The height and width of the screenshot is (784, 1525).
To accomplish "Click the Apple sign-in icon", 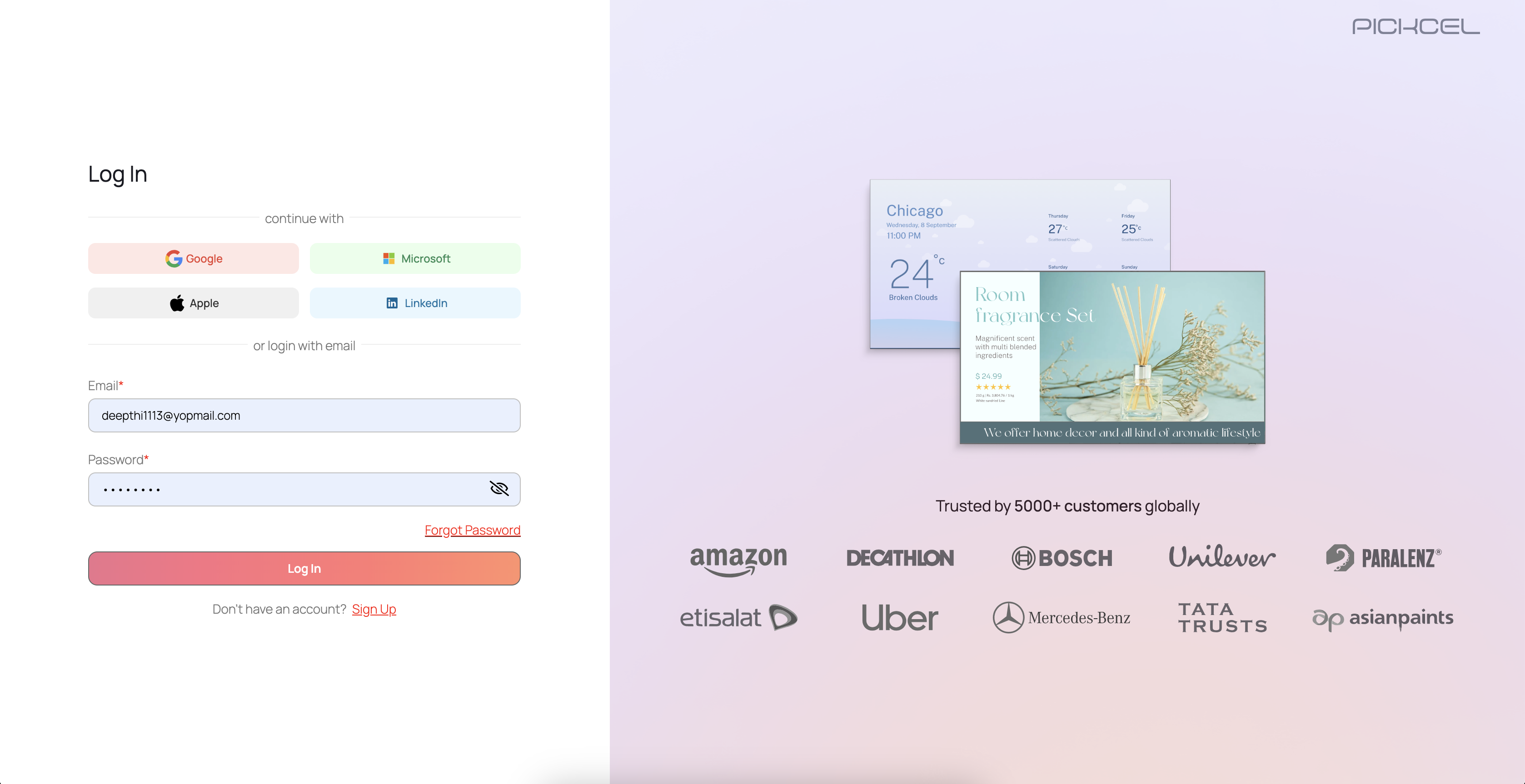I will (176, 302).
